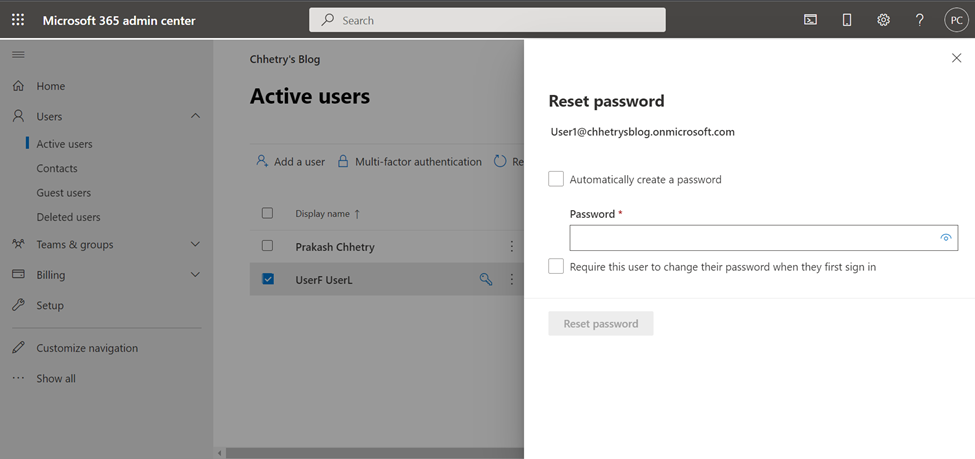Open more actions for Prakash Chhetry
The image size is (975, 459).
512,247
